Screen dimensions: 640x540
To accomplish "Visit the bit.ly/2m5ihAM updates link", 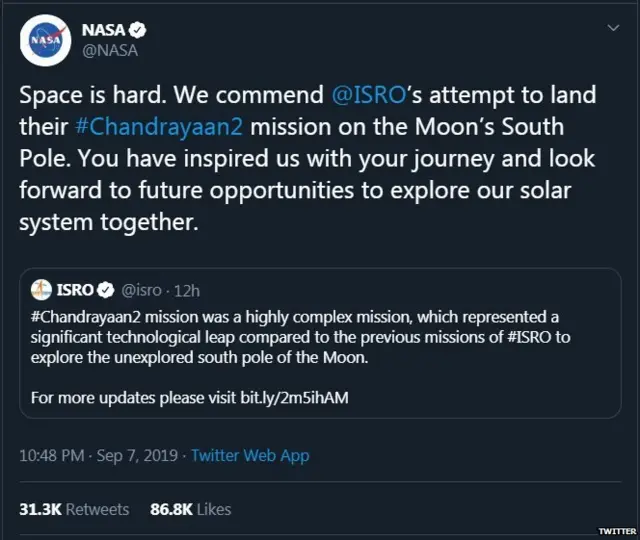I will coord(294,398).
